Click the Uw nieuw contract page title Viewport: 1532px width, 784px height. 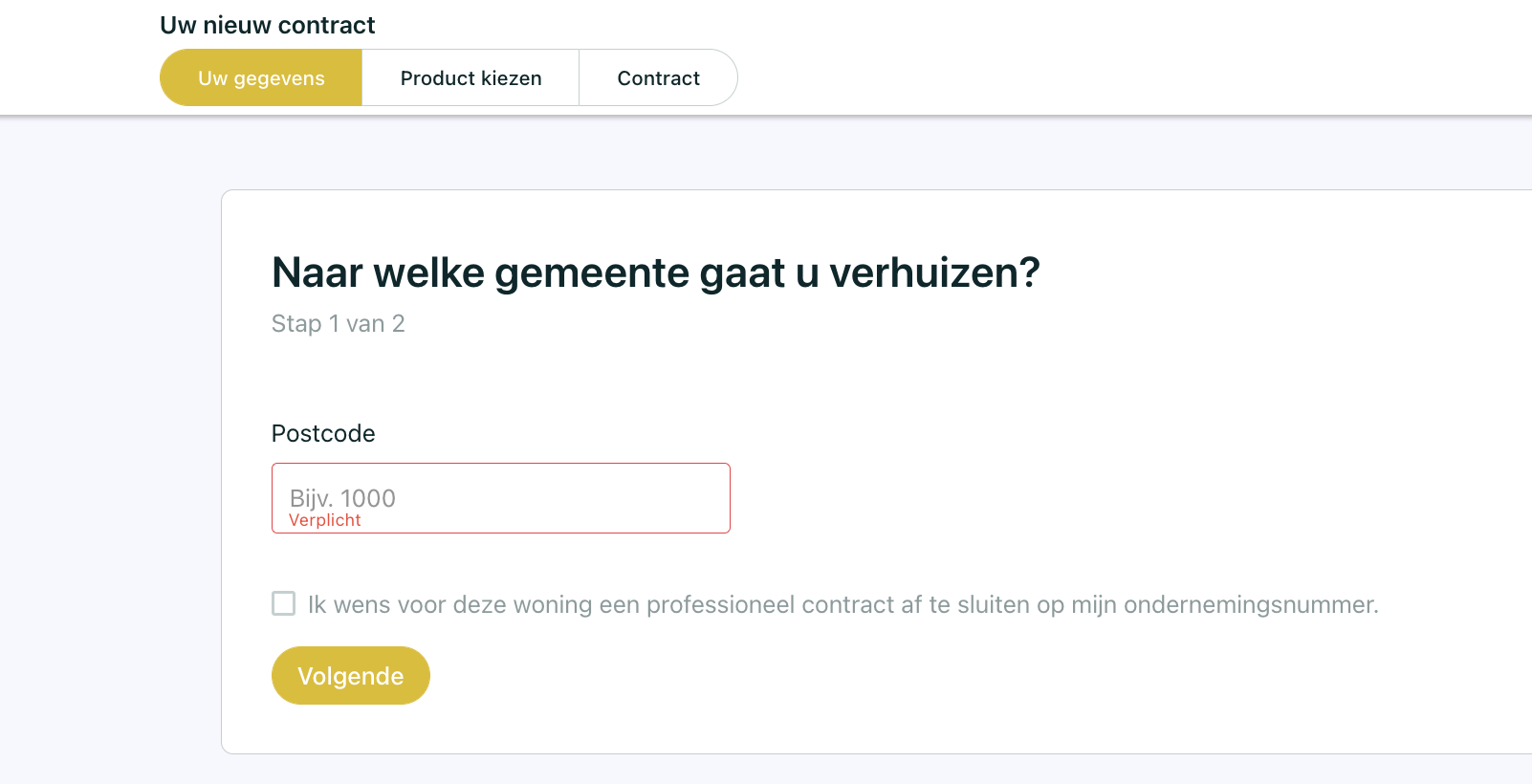point(268,25)
